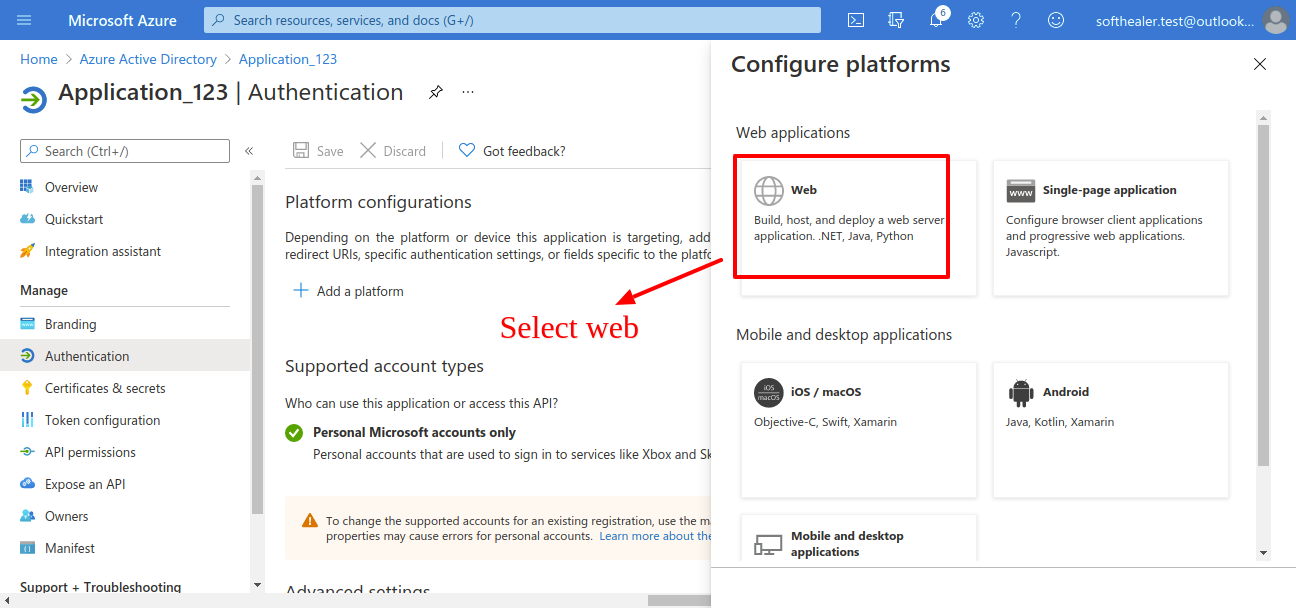Go to Home breadcrumb
The image size is (1296, 608).
pos(39,59)
